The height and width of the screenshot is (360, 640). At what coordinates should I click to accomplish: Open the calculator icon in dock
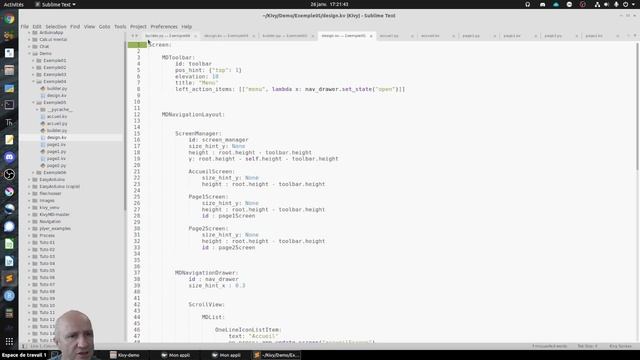tap(9, 313)
